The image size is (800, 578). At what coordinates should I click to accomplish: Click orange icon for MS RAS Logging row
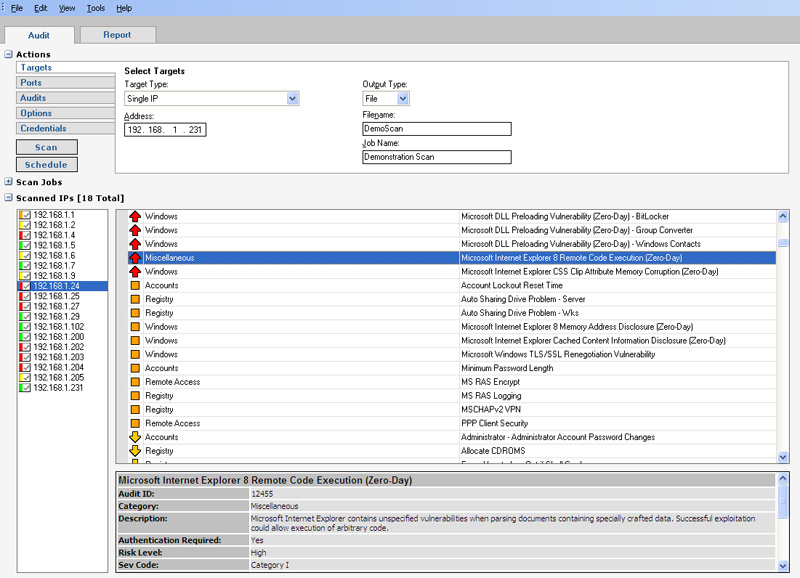coord(135,395)
